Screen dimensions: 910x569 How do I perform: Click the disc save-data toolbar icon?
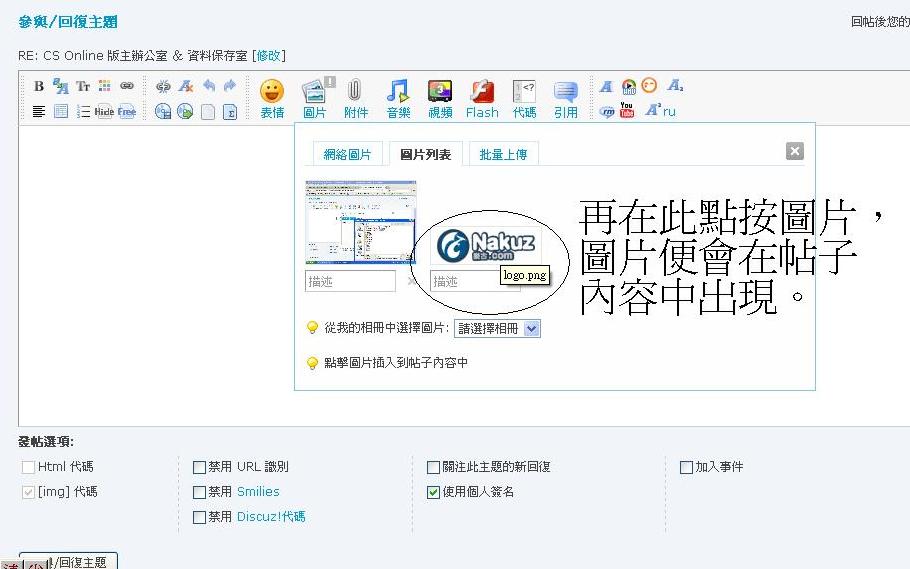[163, 111]
